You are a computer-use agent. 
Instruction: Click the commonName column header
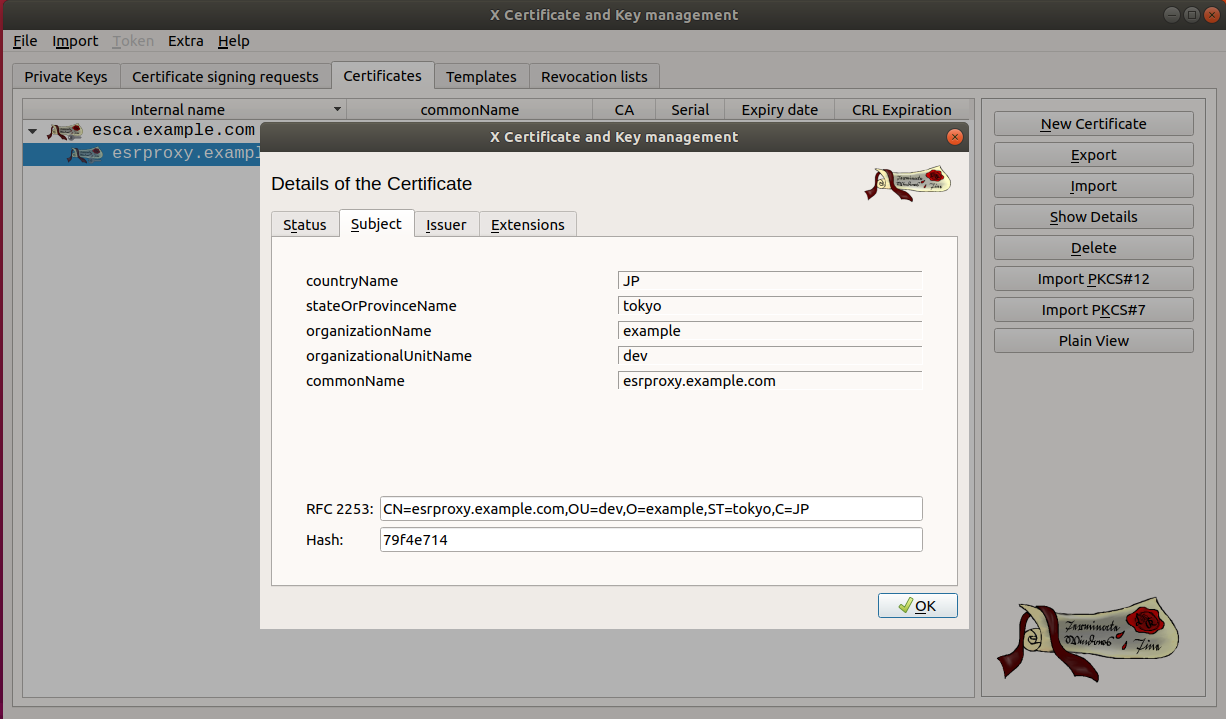point(469,110)
